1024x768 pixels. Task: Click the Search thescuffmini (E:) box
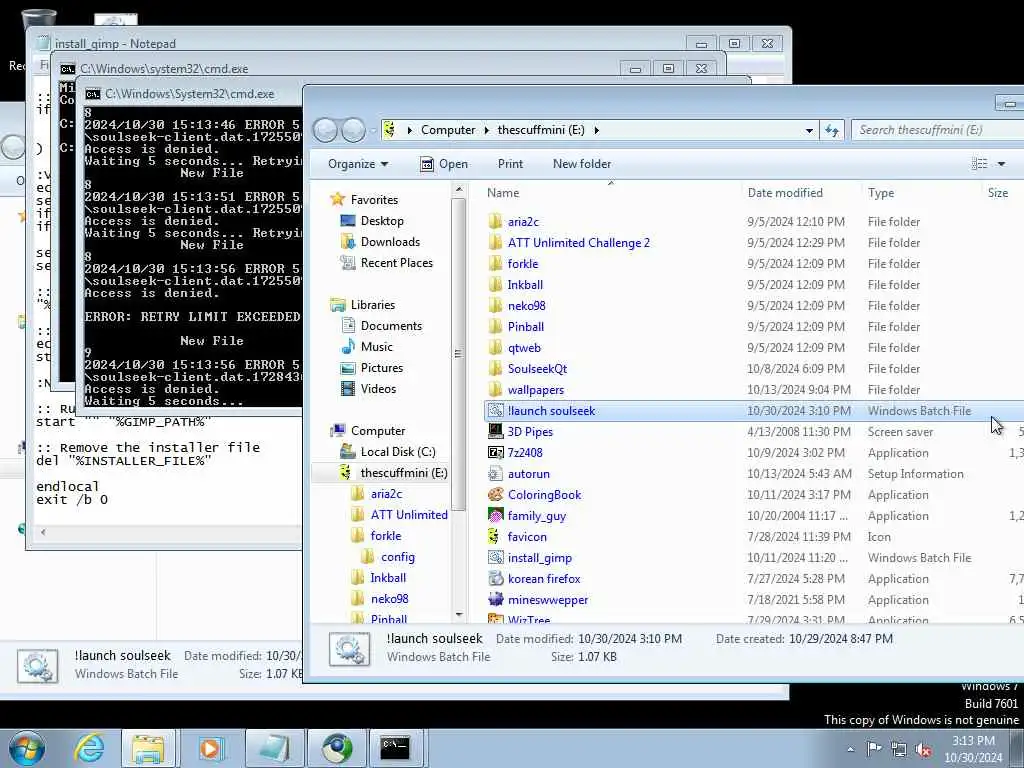tap(939, 130)
